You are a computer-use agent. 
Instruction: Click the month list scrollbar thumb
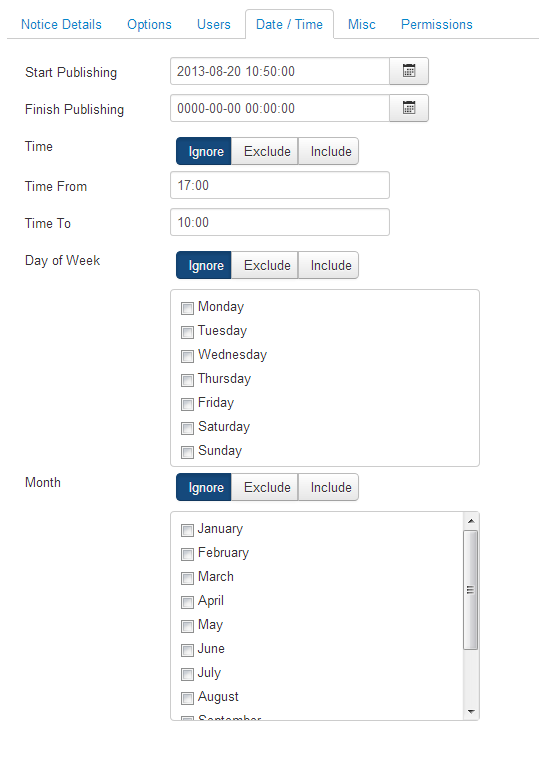tap(470, 590)
